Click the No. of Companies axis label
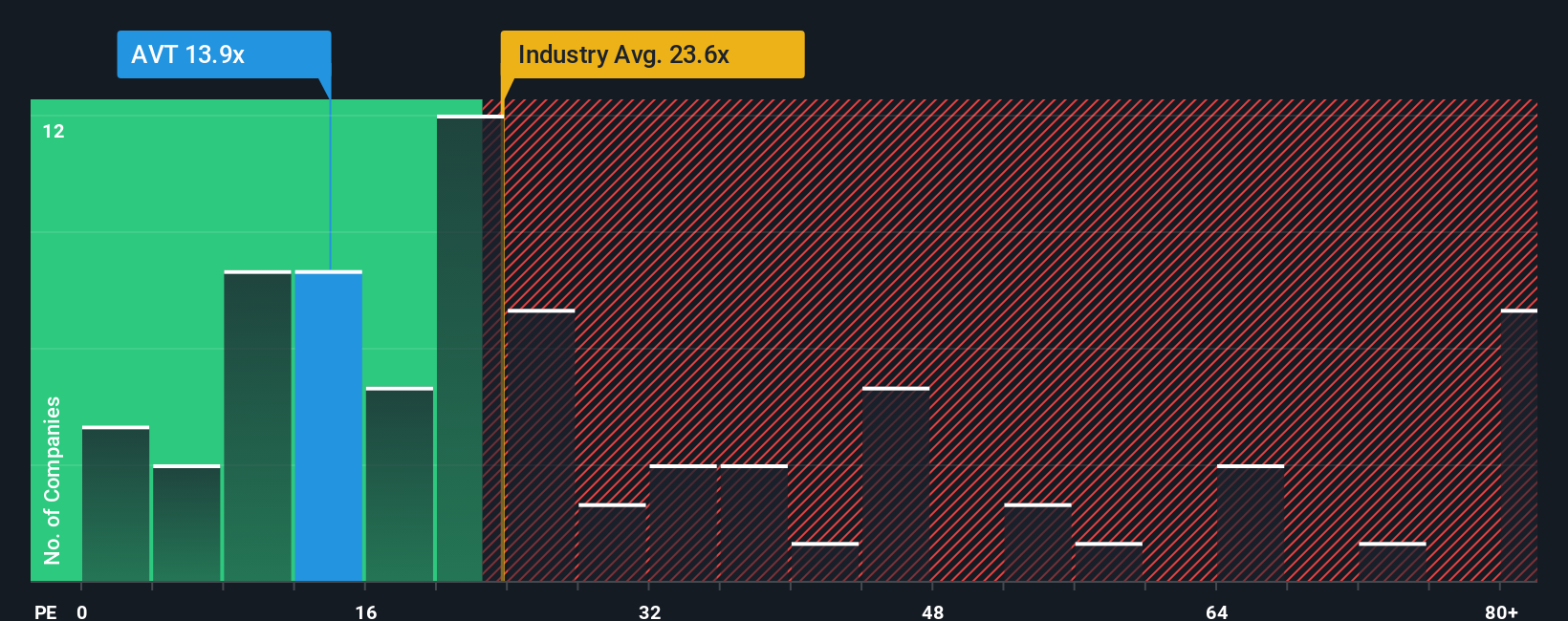The width and height of the screenshot is (1568, 621). click(52, 480)
